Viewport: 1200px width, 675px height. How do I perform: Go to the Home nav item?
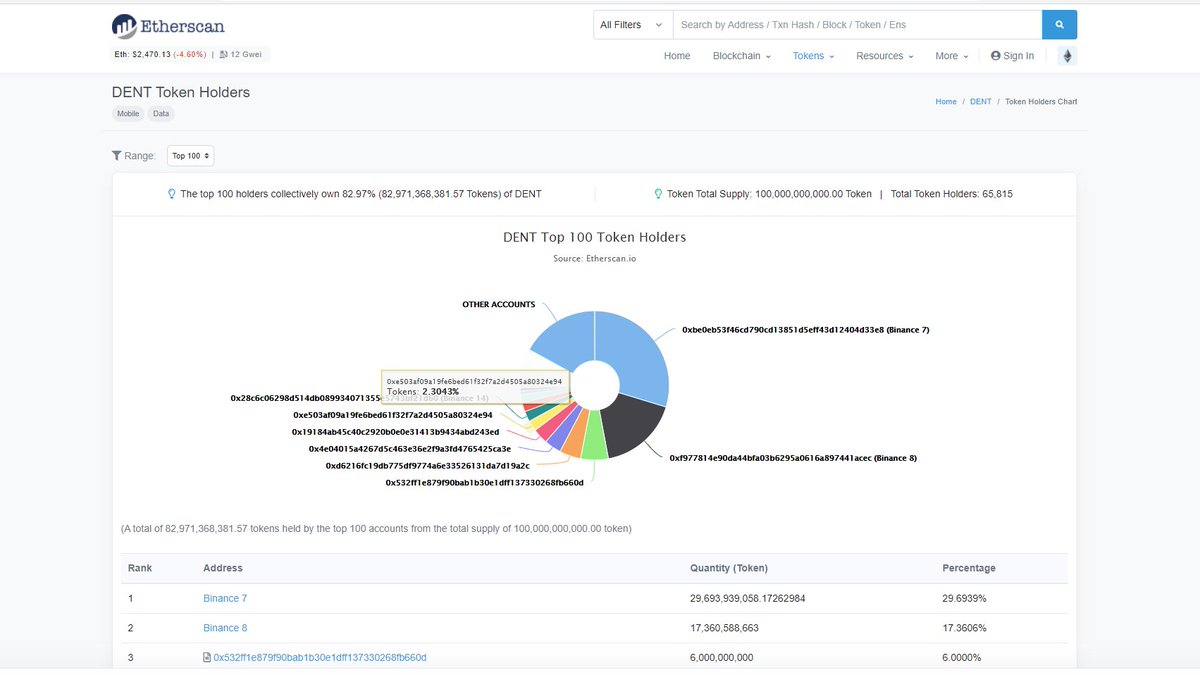677,56
